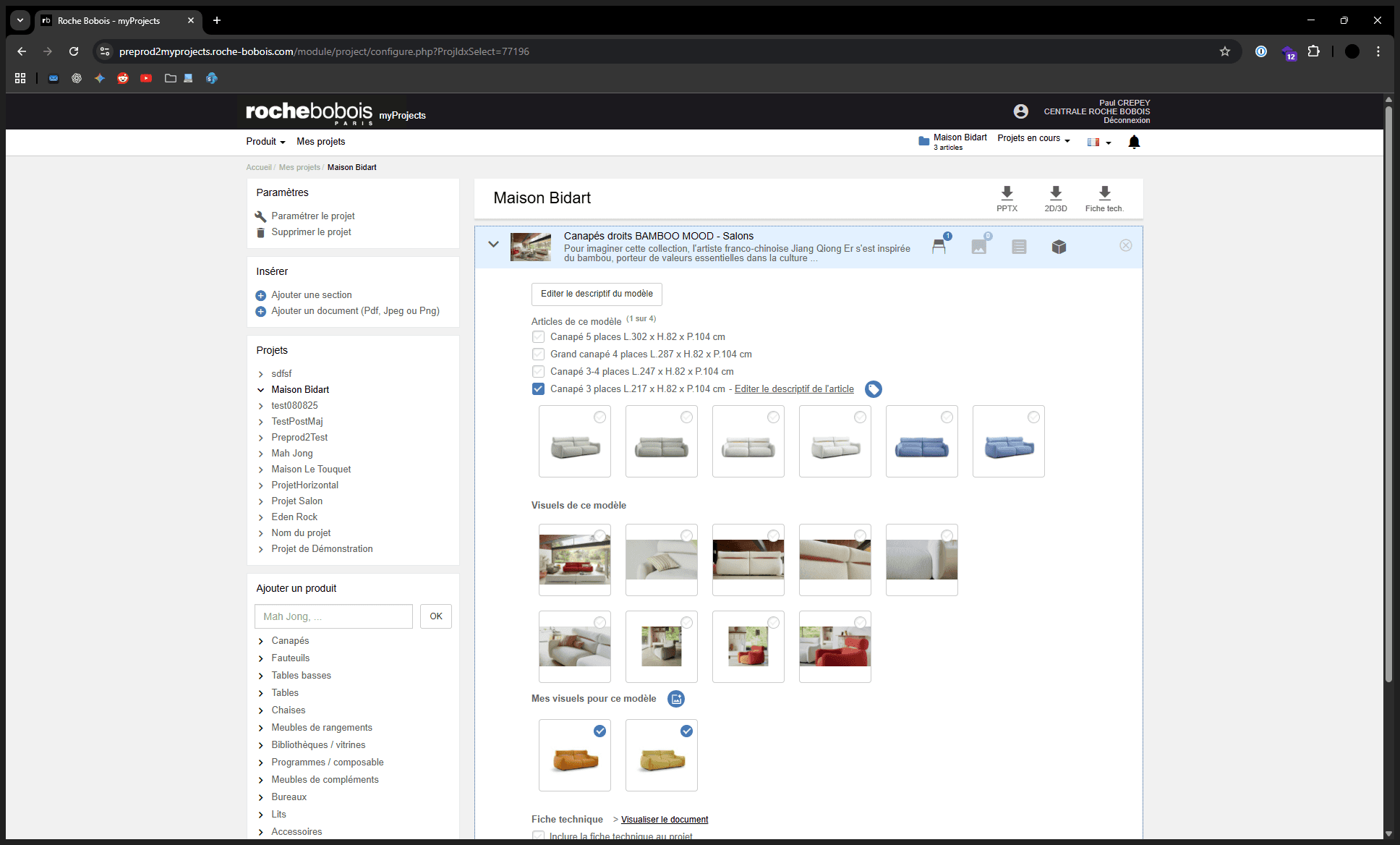Select the first blue sofa thumbnail
The image size is (1400, 845).
(922, 441)
